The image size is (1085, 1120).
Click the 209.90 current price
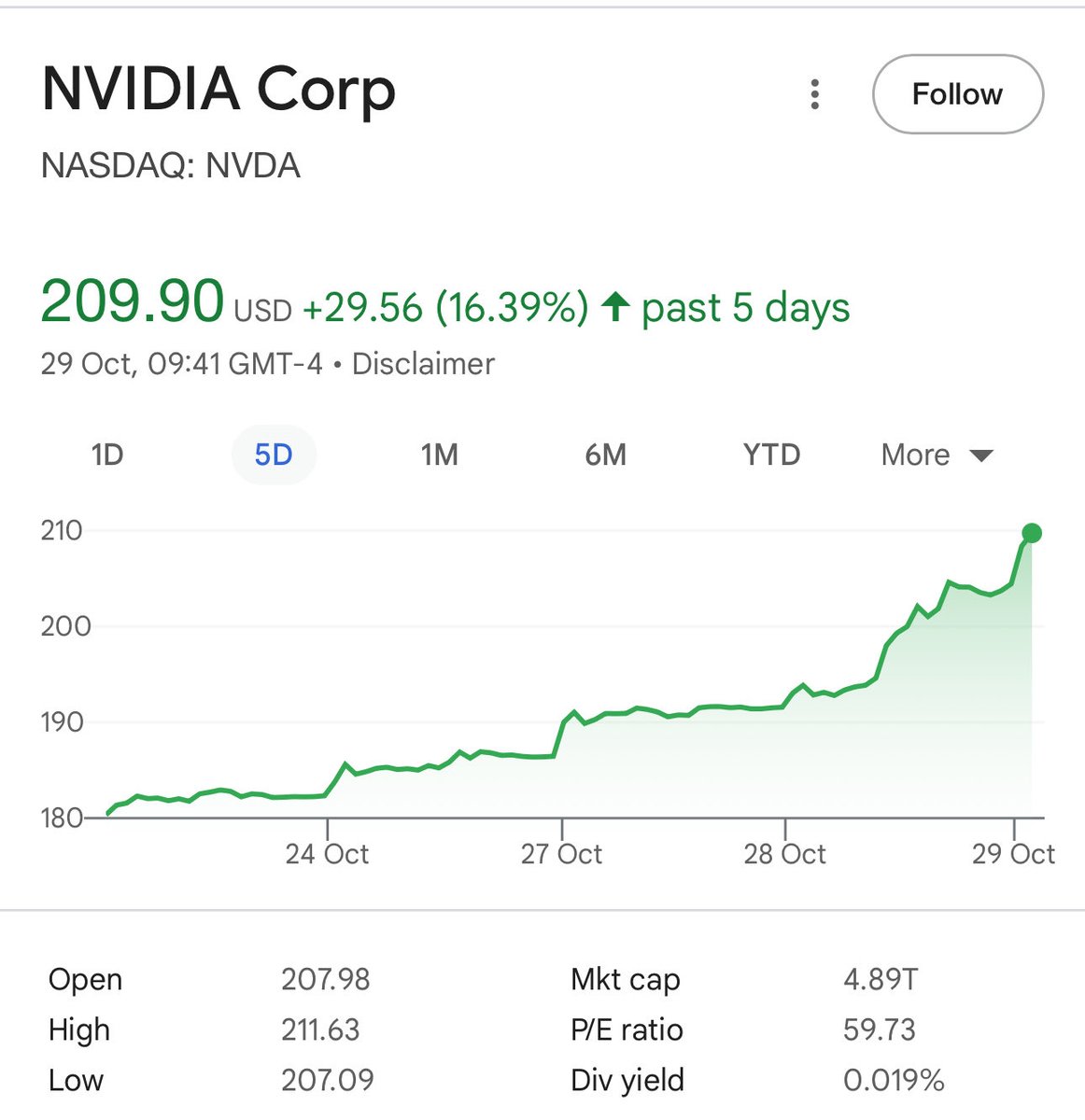[133, 301]
